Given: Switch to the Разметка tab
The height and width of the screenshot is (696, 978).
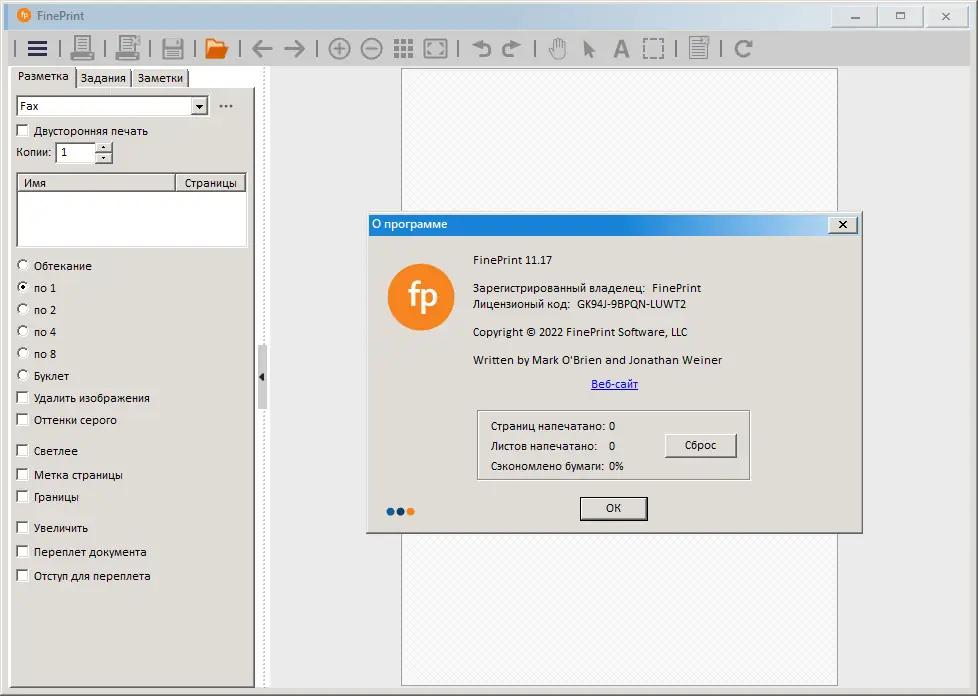Looking at the screenshot, I should 43,77.
